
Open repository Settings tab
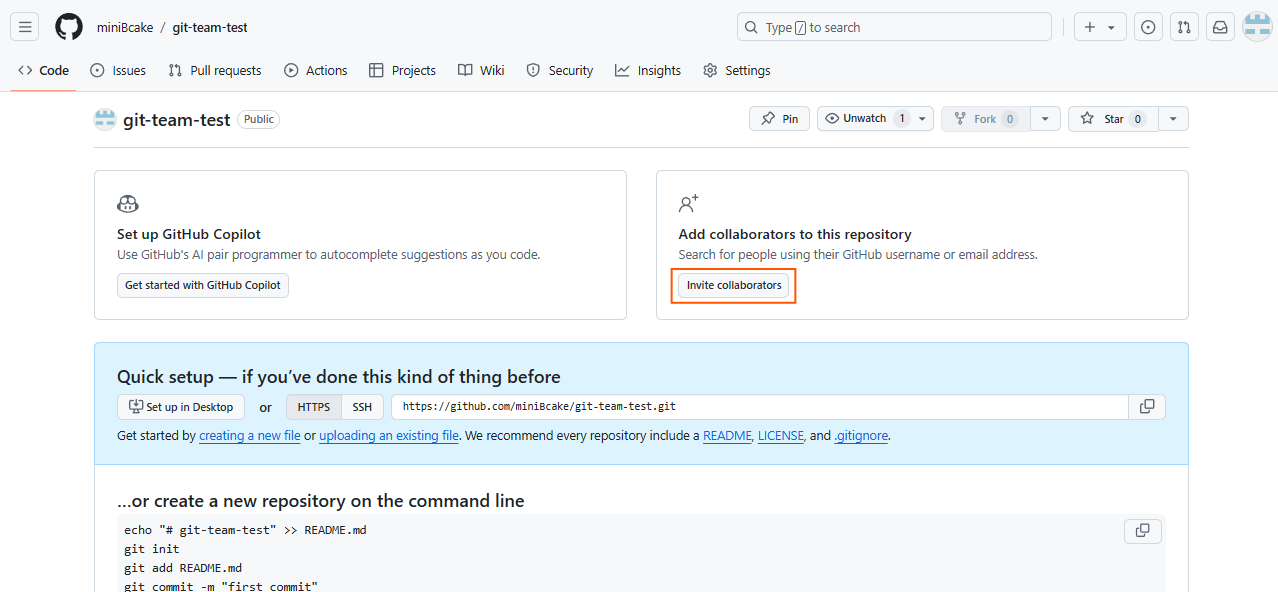[737, 70]
